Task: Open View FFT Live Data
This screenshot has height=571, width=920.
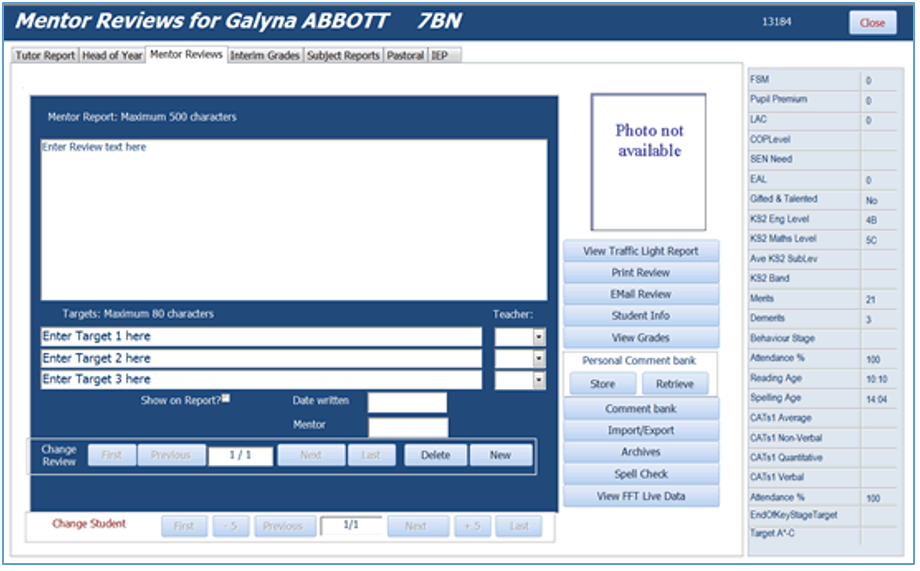Action: (641, 496)
